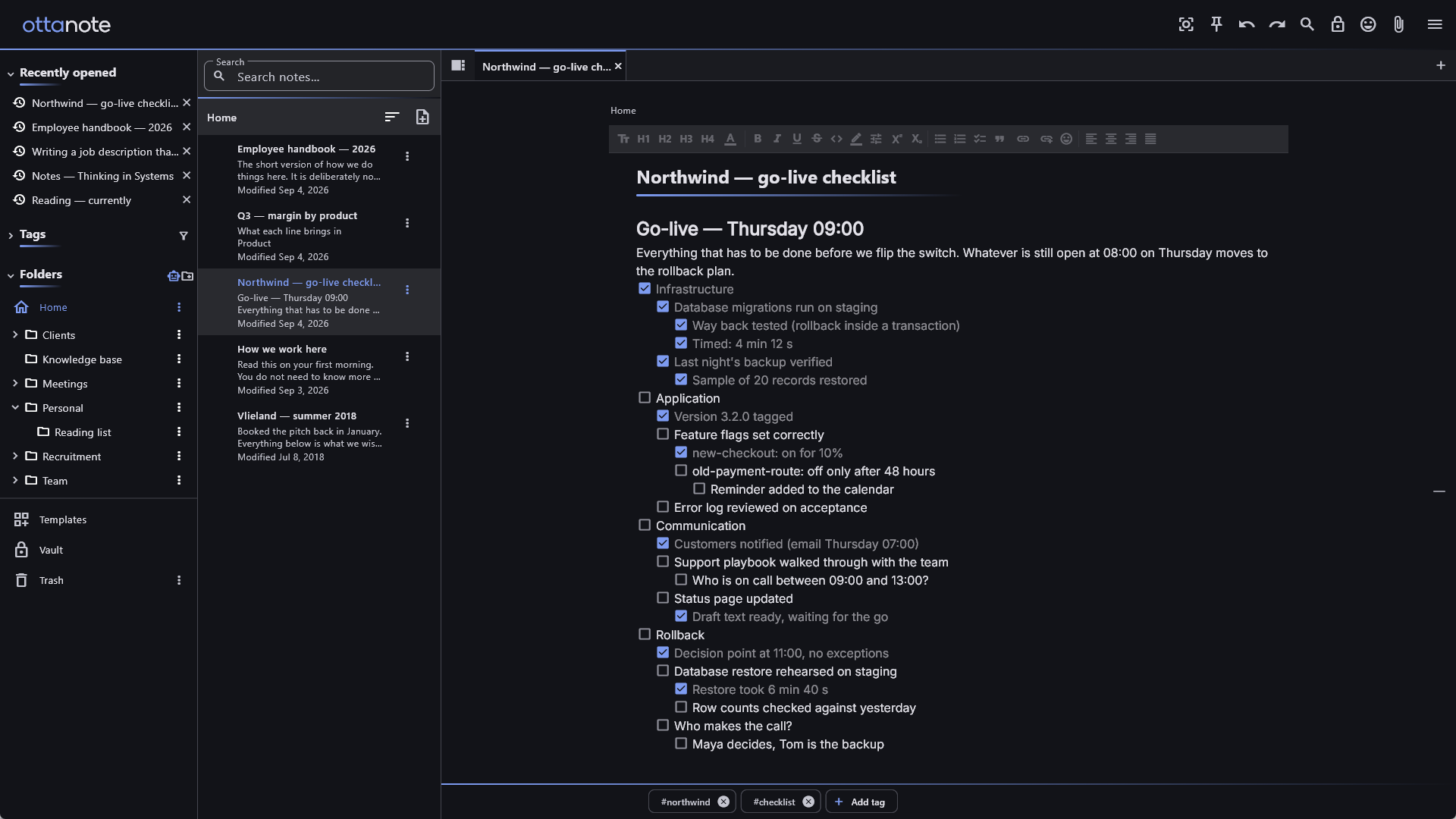The height and width of the screenshot is (819, 1456).
Task: Attach a file with the paperclip icon
Action: [x=1398, y=24]
